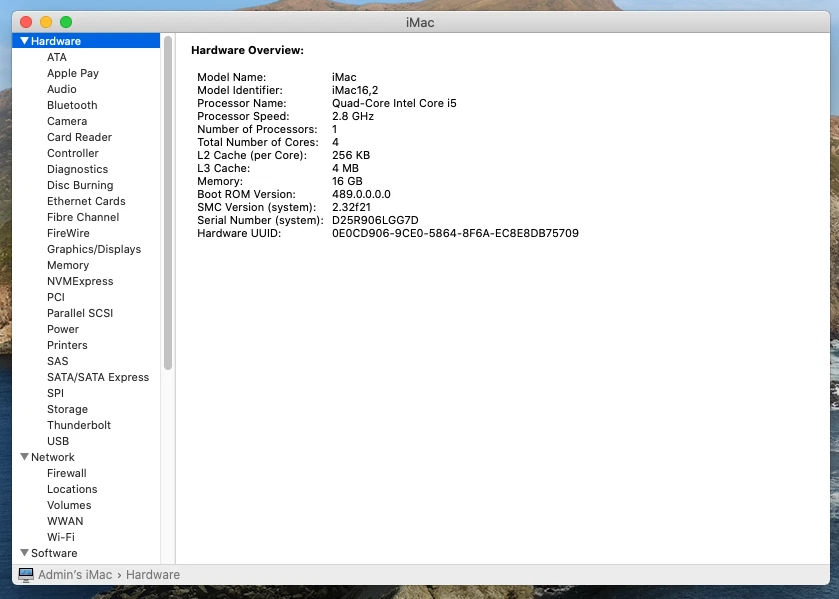839x599 pixels.
Task: Expand the Software section
Action: 24,553
